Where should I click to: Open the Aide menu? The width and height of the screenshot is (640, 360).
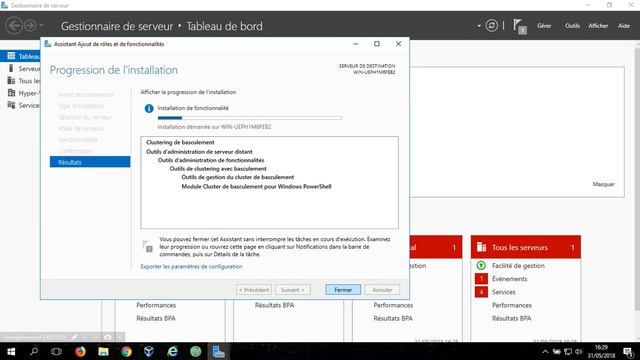[624, 26]
